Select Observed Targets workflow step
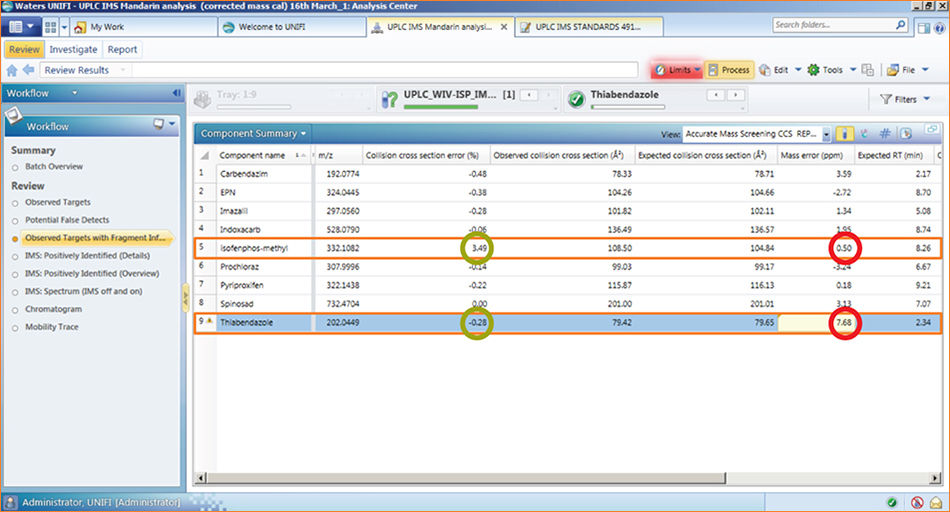 (58, 202)
